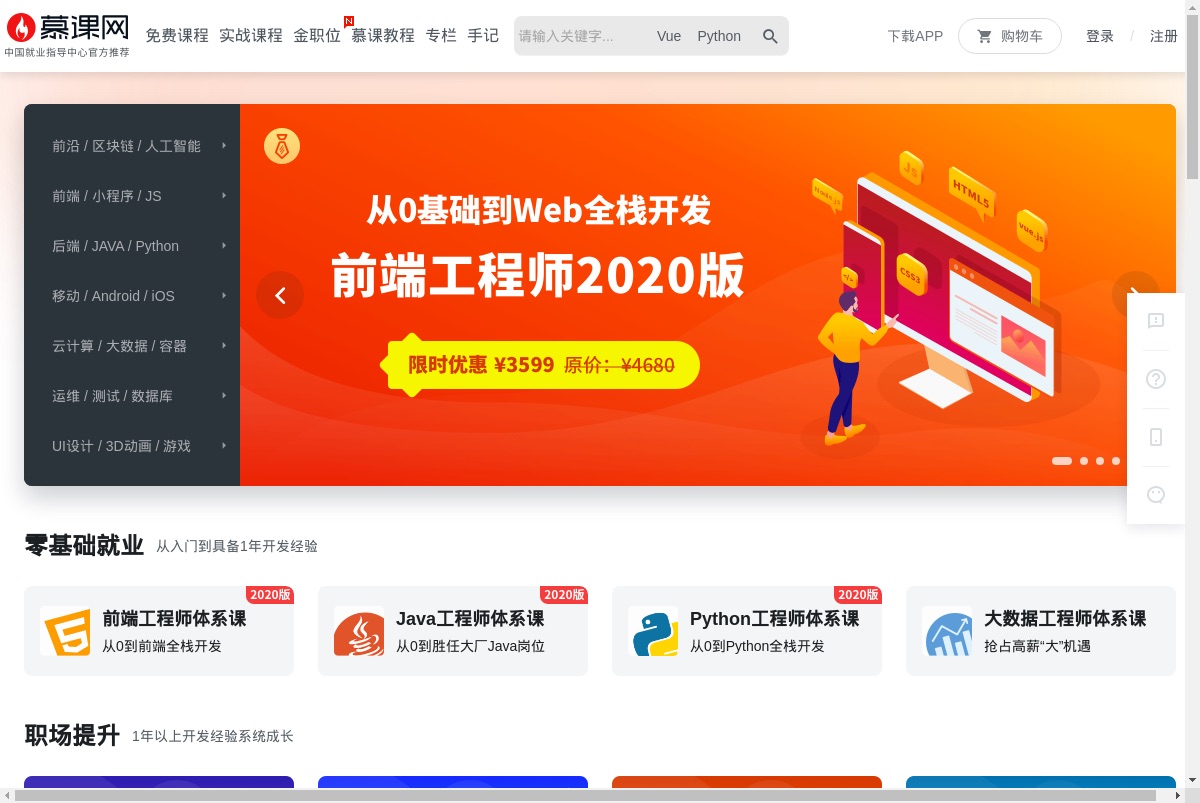Image resolution: width=1200 pixels, height=803 pixels.
Task: Go to previous banner slide arrow
Action: [x=280, y=295]
